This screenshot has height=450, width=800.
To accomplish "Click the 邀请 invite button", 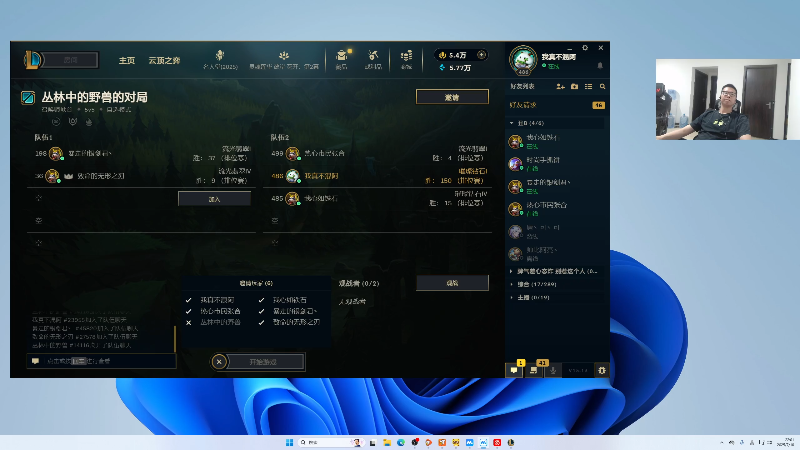I will pyautogui.click(x=452, y=97).
